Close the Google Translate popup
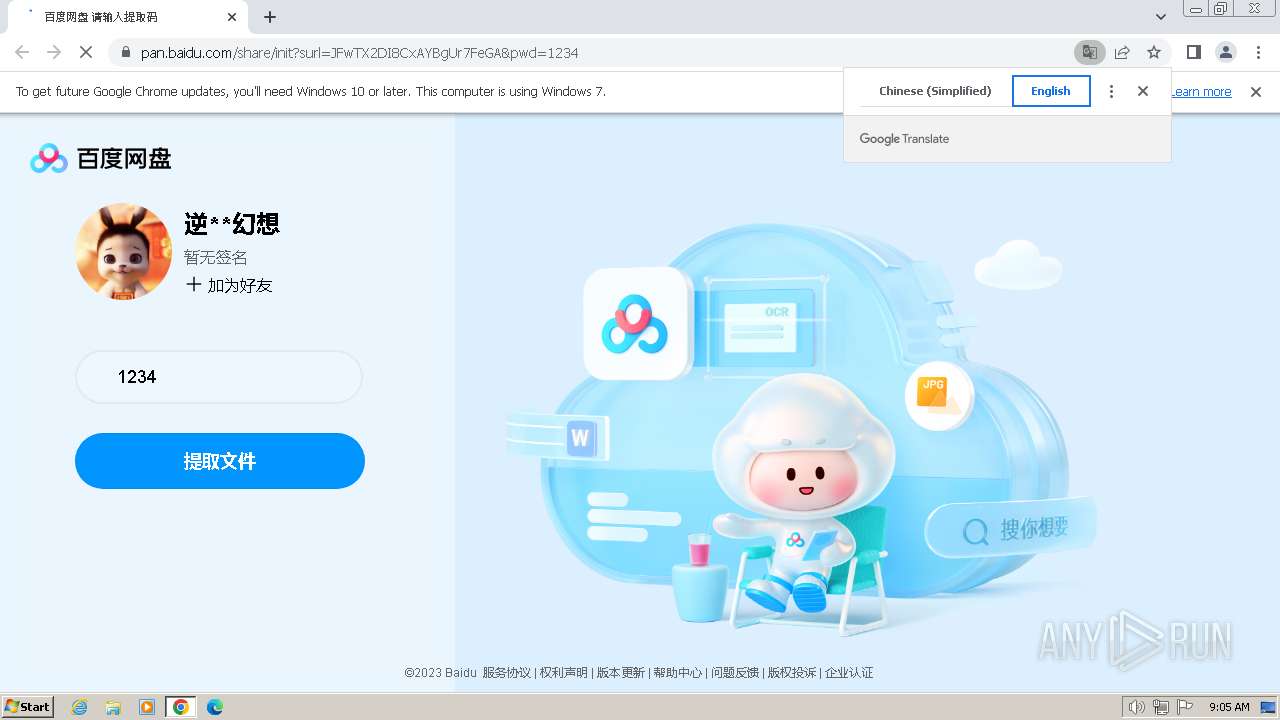Image resolution: width=1280 pixels, height=720 pixels. pos(1143,91)
